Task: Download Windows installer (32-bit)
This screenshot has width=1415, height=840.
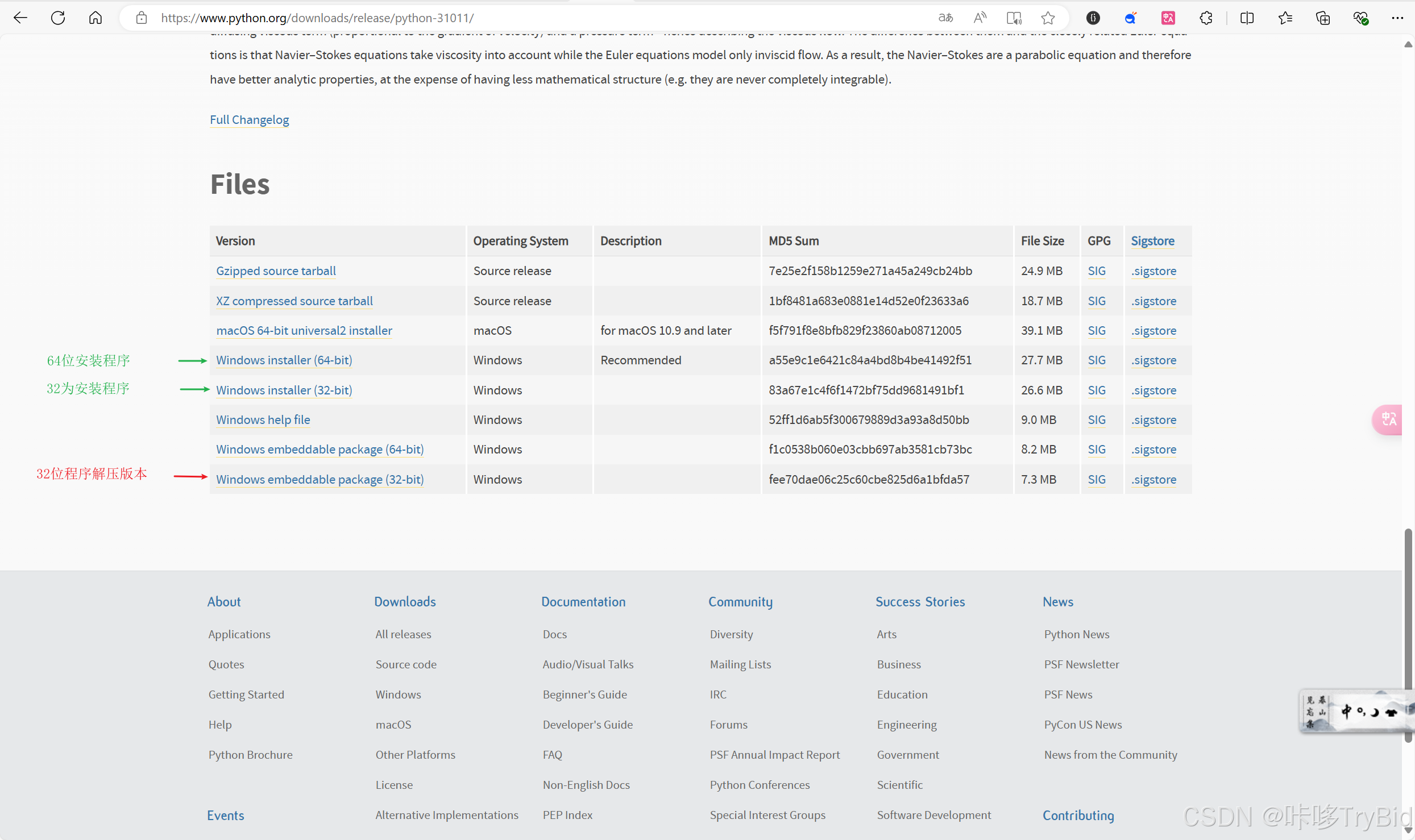Action: tap(284, 390)
